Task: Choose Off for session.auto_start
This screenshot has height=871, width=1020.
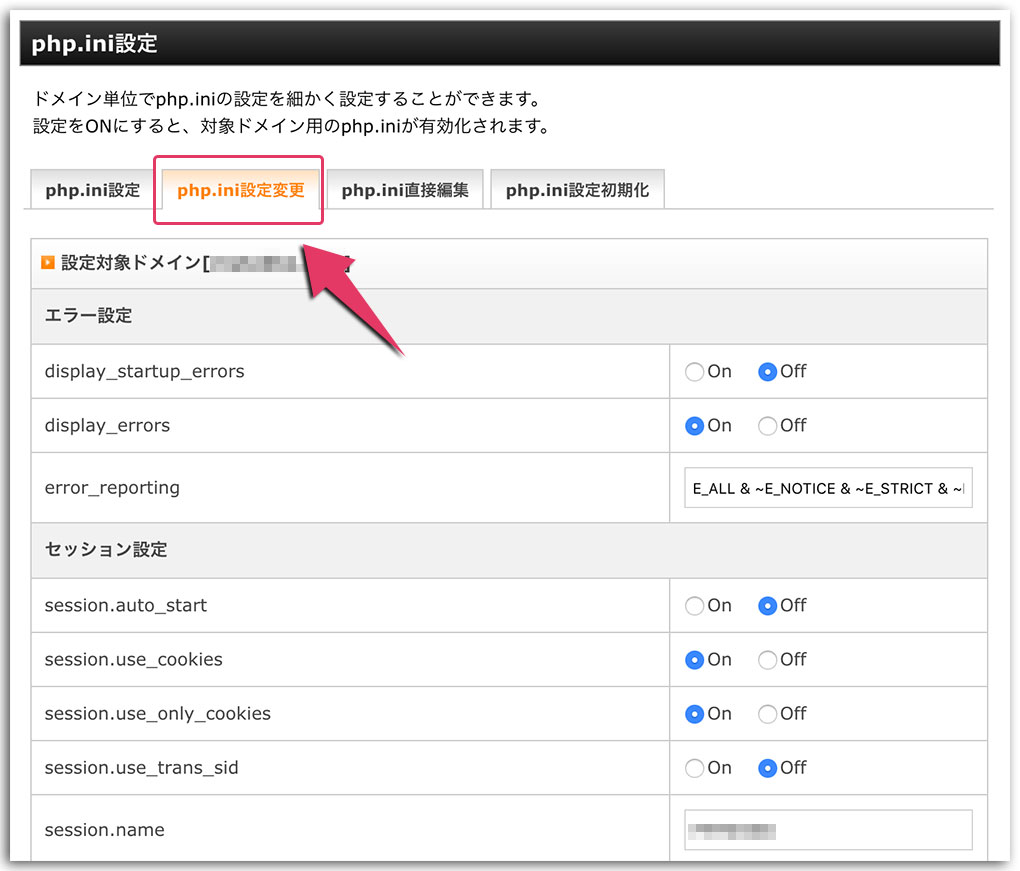Action: pyautogui.click(x=767, y=606)
